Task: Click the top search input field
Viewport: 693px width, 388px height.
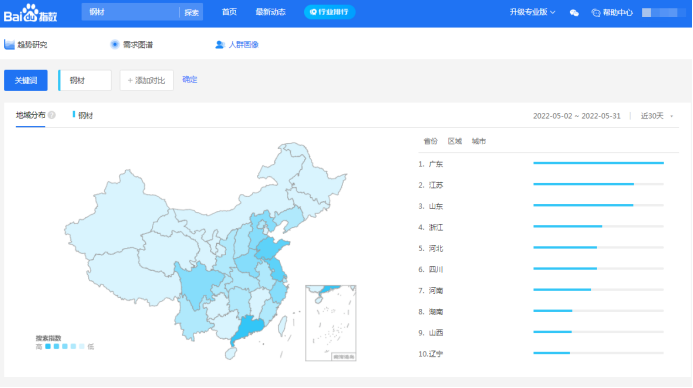Action: point(131,12)
